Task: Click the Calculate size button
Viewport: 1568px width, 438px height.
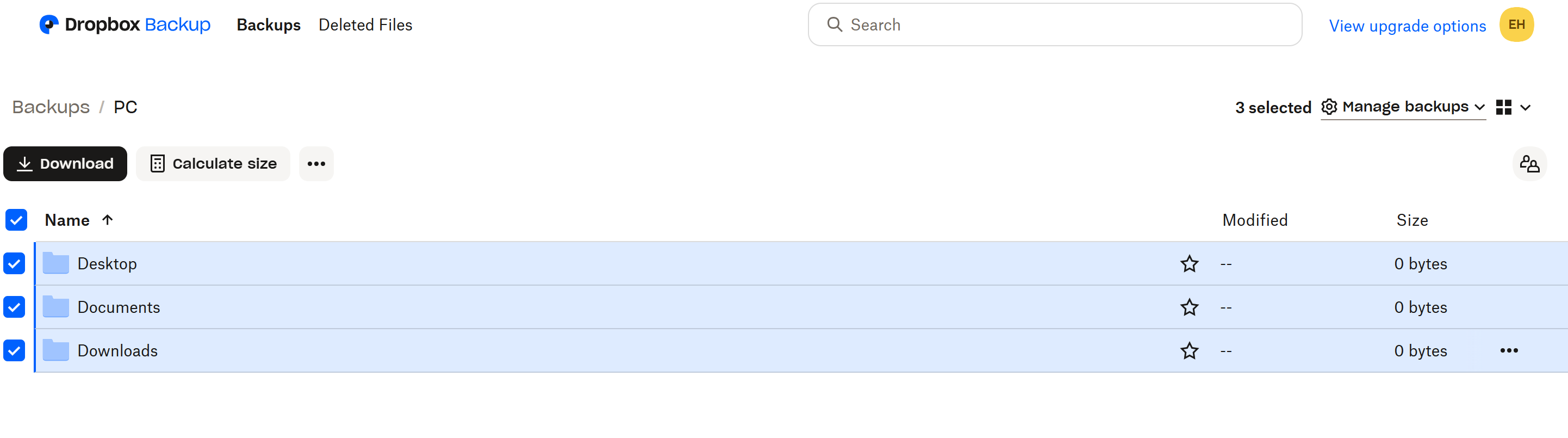Action: point(213,164)
